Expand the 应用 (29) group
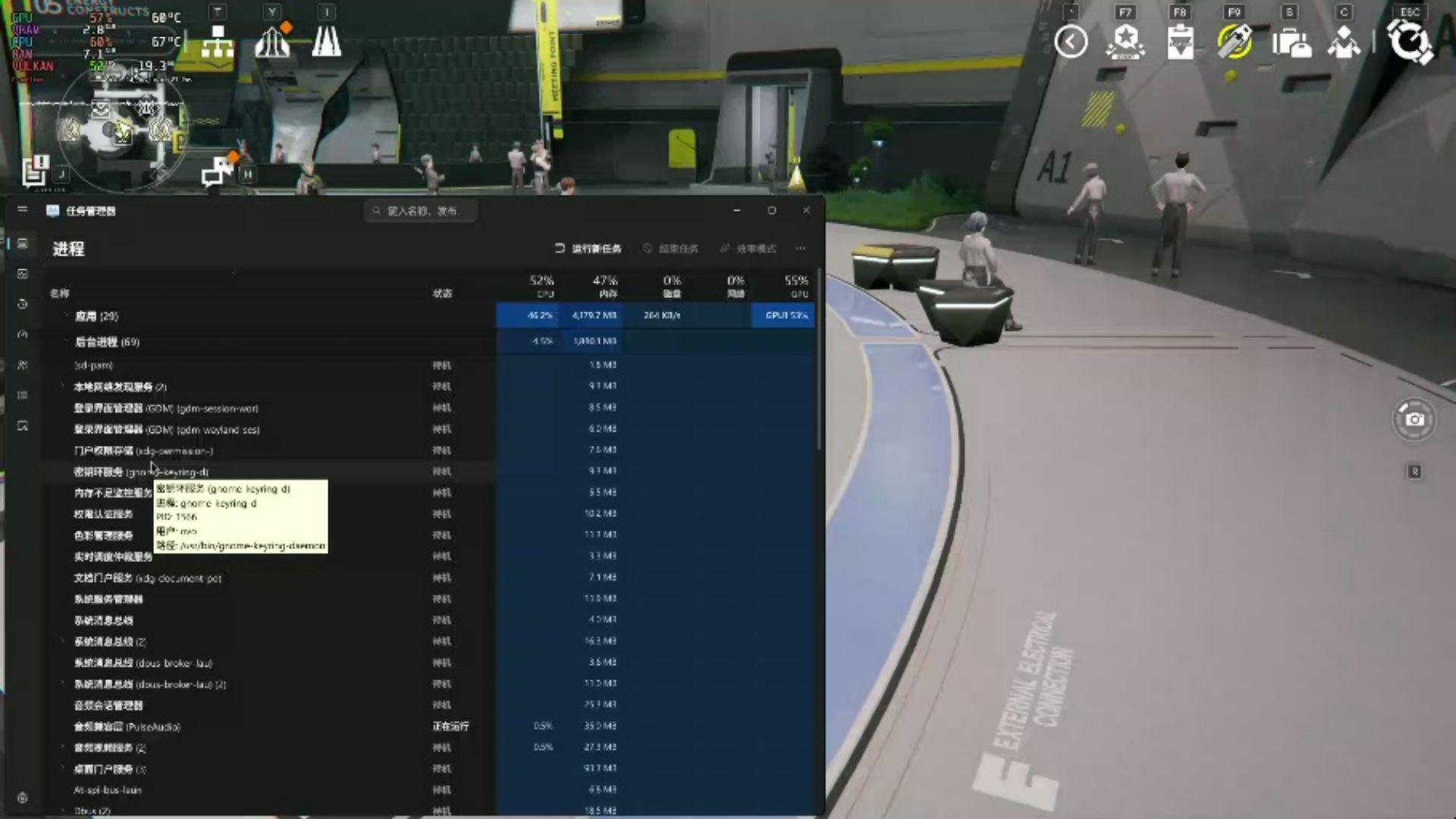1456x819 pixels. click(x=65, y=315)
